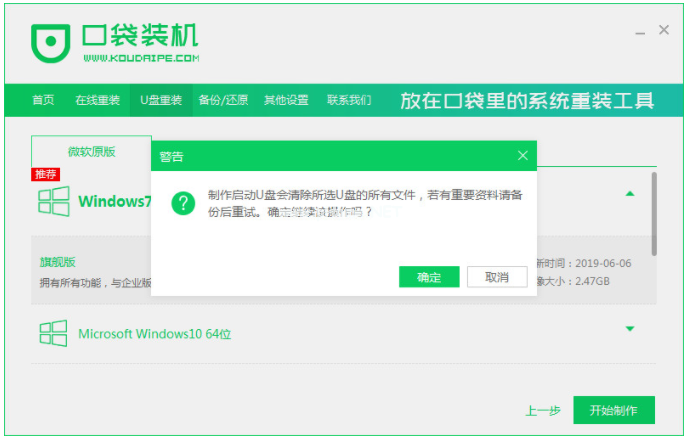
Task: Switch to the 微软原版 tab
Action: (92, 151)
